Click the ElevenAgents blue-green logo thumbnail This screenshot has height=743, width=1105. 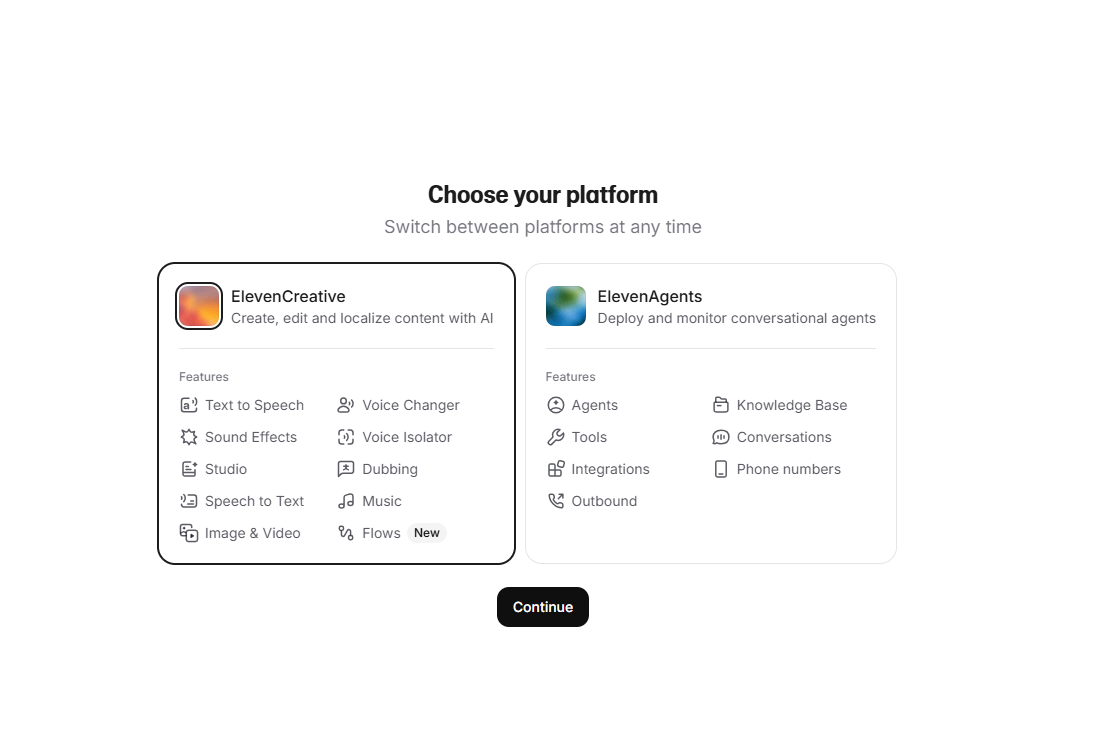[566, 306]
